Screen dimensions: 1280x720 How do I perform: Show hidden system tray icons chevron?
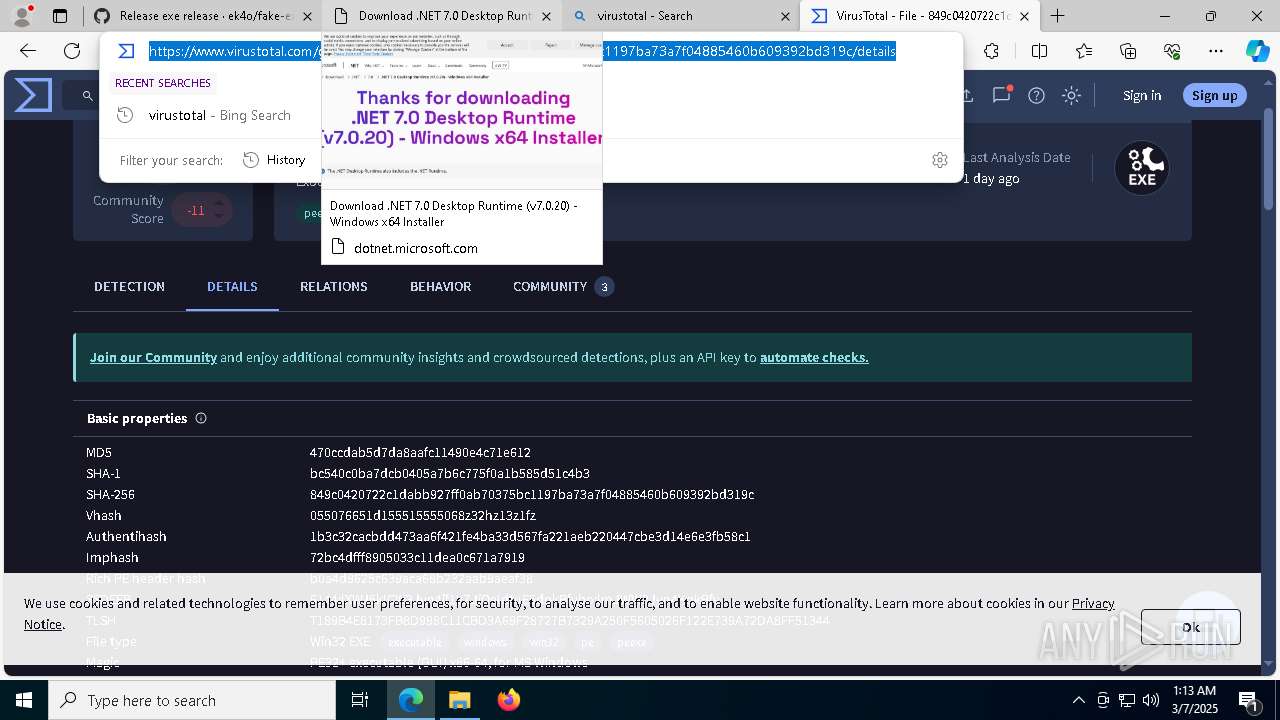tap(1078, 700)
